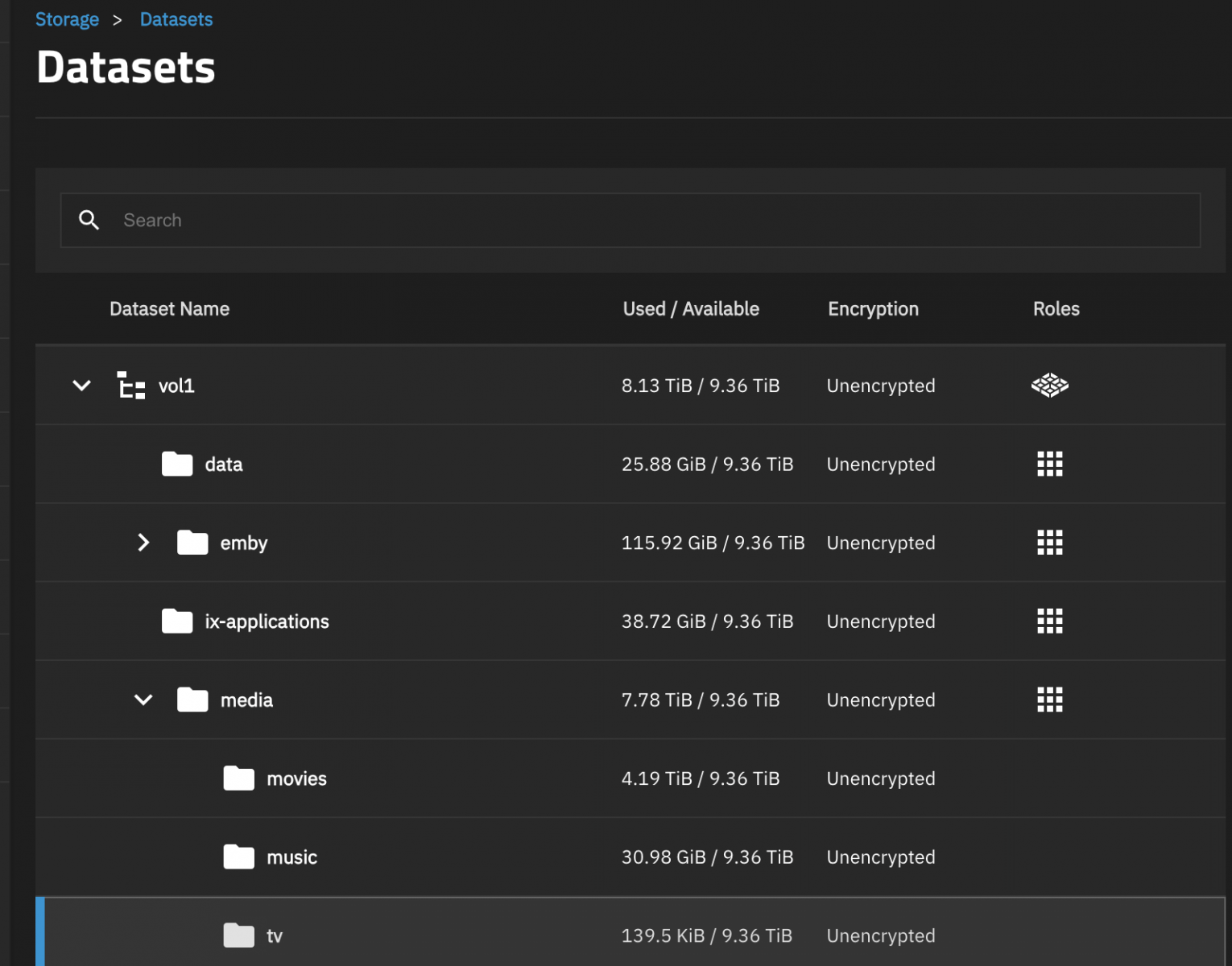Click the 8.13 TiB / 9.36 TiB value
Viewport: 1232px width, 966px height.
point(701,386)
